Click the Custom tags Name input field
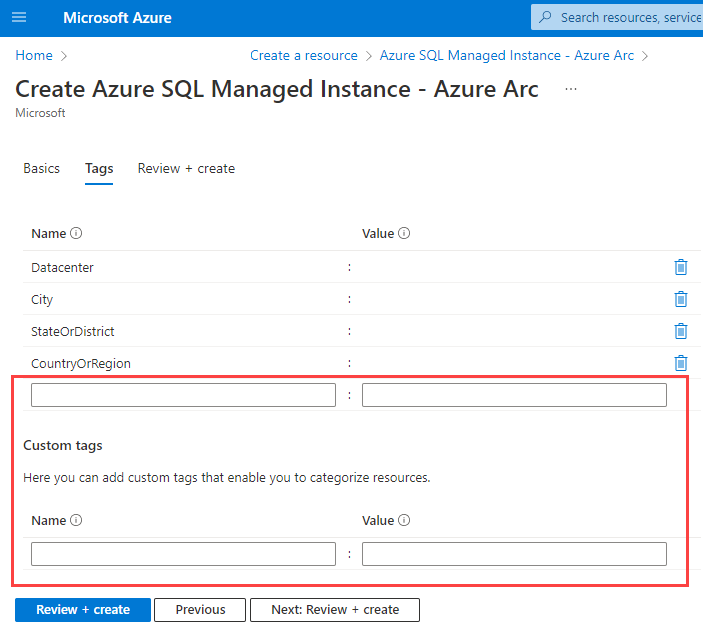The image size is (703, 639). pyautogui.click(x=183, y=554)
